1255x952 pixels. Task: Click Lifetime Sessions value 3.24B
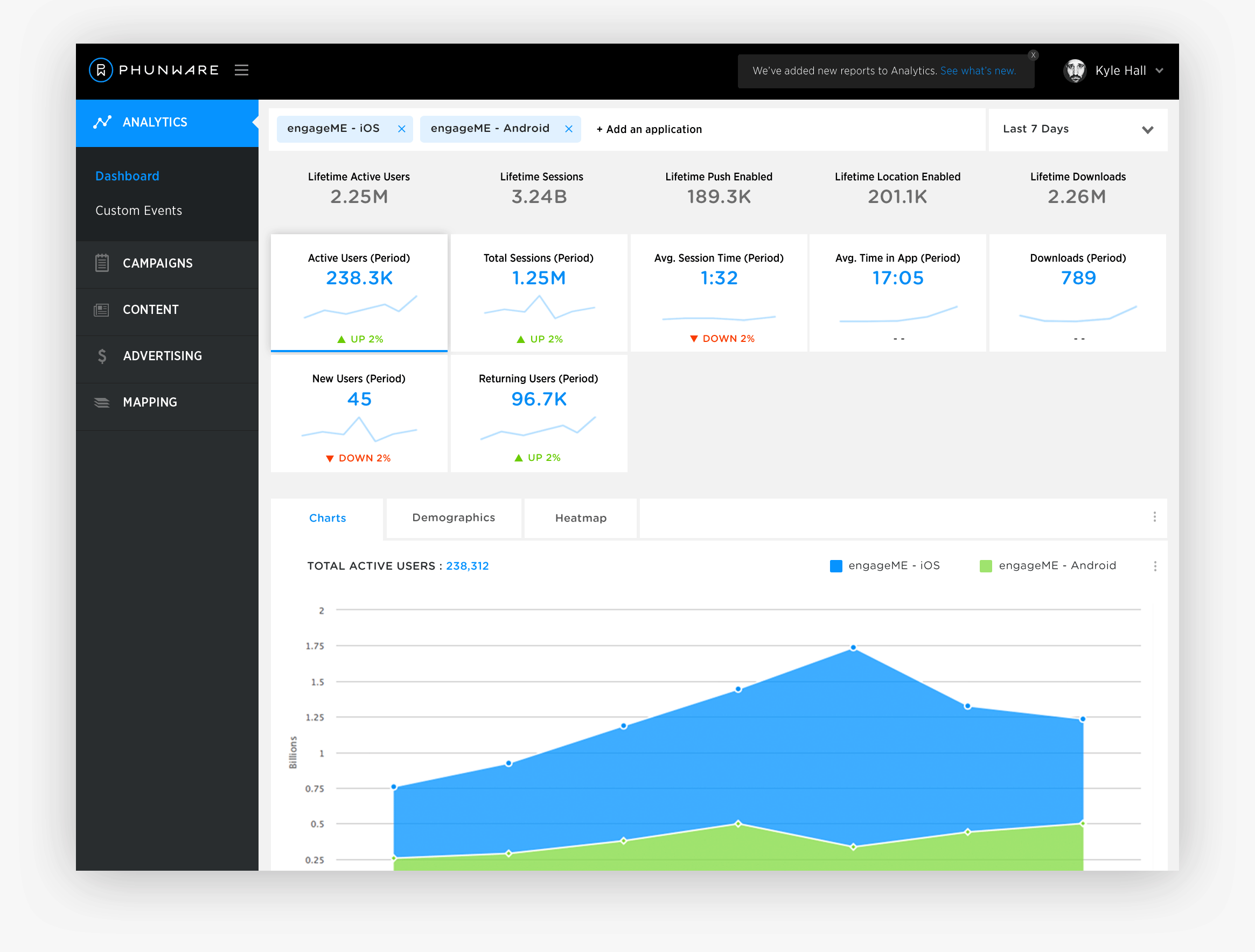(x=539, y=197)
